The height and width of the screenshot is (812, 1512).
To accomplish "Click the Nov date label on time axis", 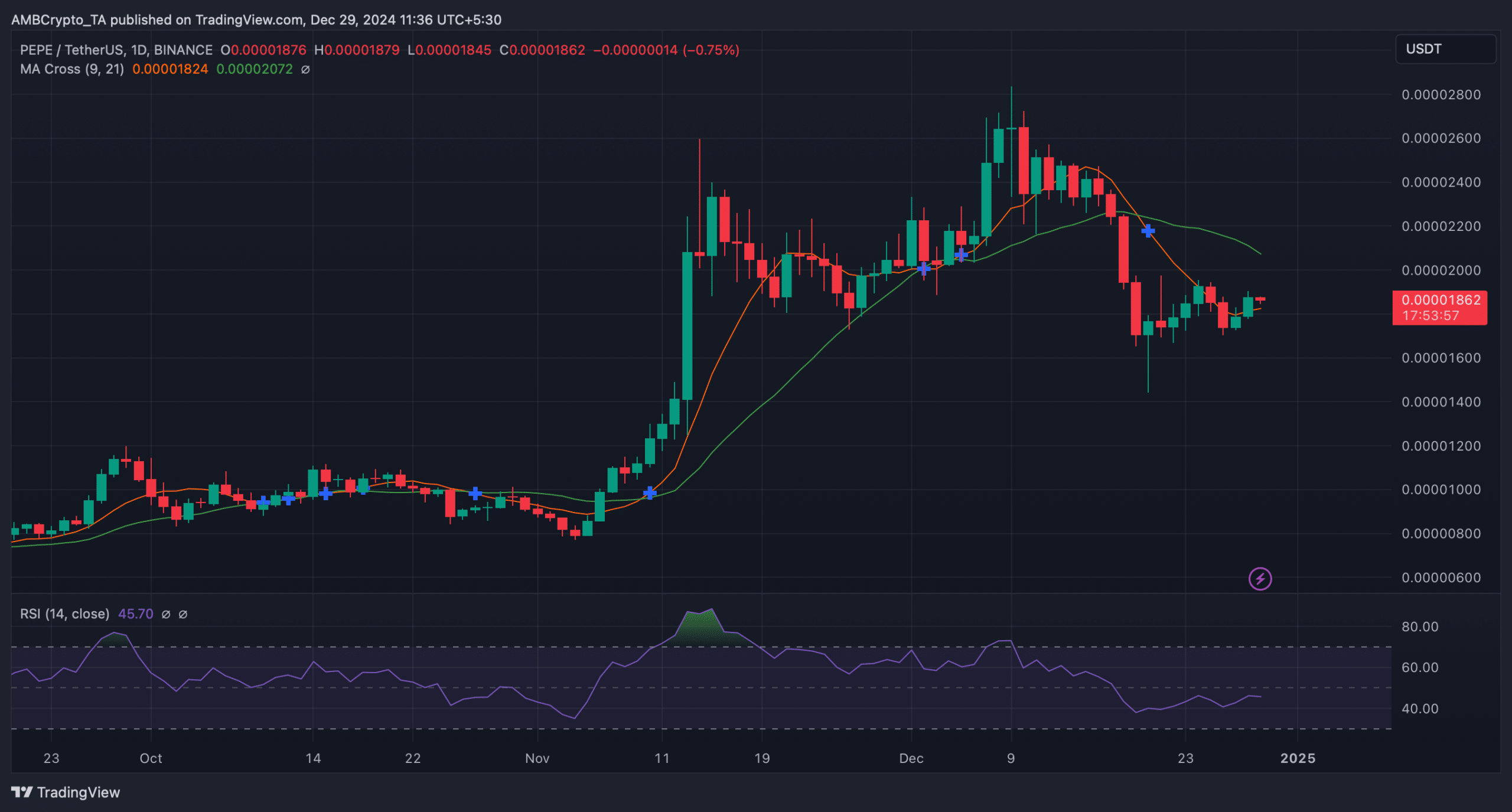I will [x=537, y=758].
